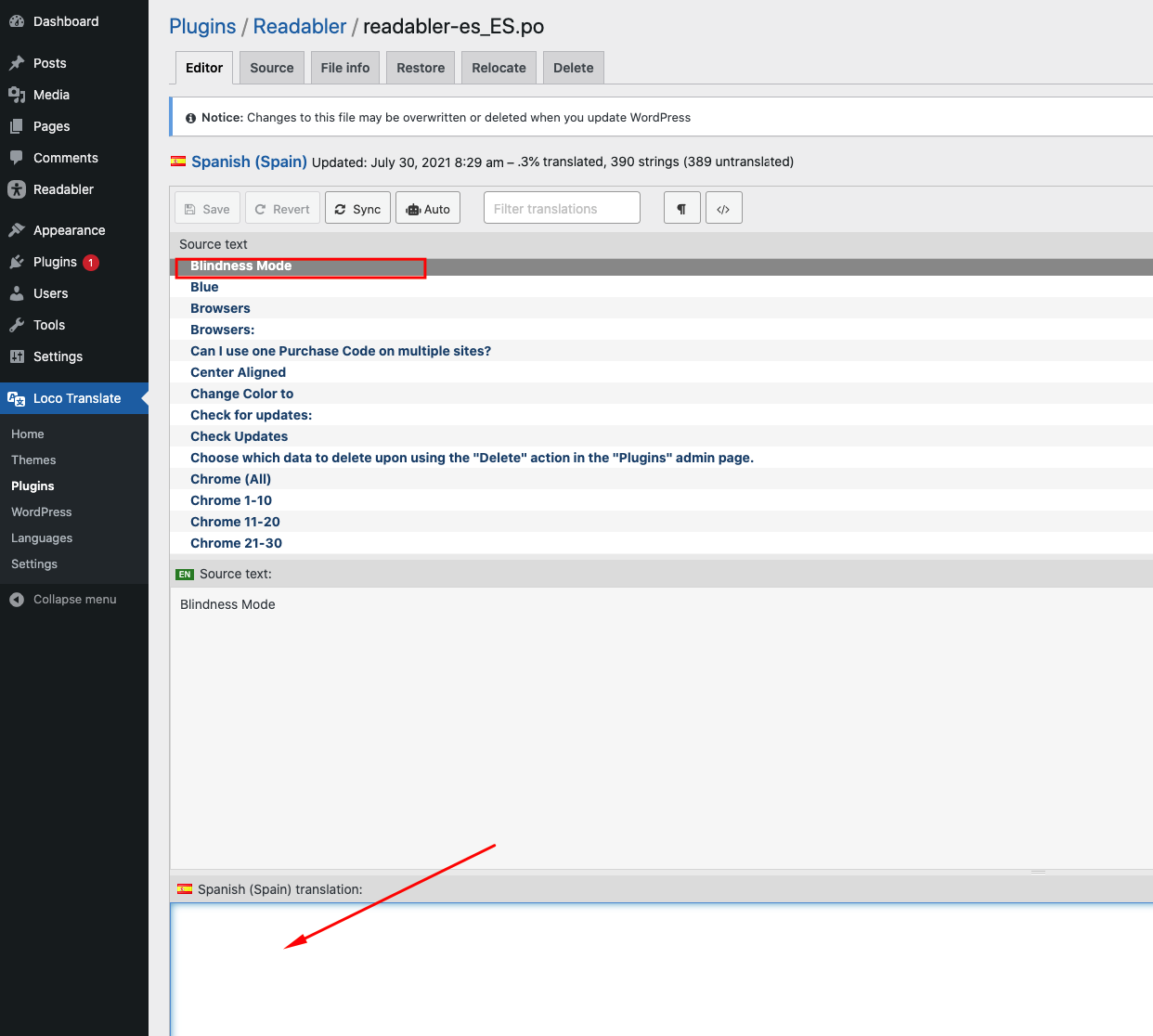Open the Appearance menu
The height and width of the screenshot is (1036, 1153).
[69, 230]
